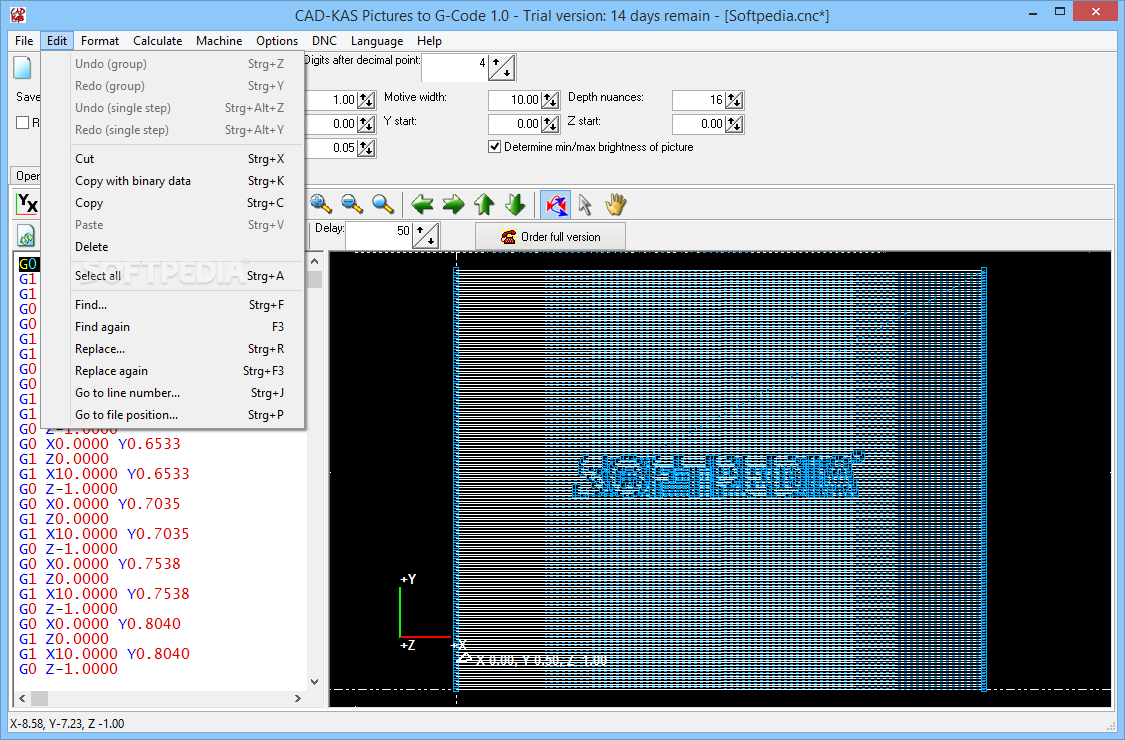
Task: Click the Digits after decimal point spinner
Action: [502, 67]
